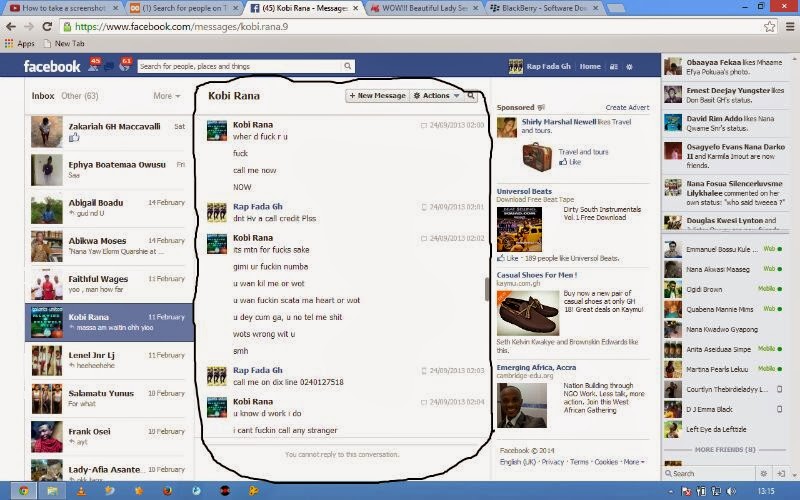Open notifications globe icon showing 61
Image resolution: width=800 pixels, height=500 pixels.
(124, 65)
